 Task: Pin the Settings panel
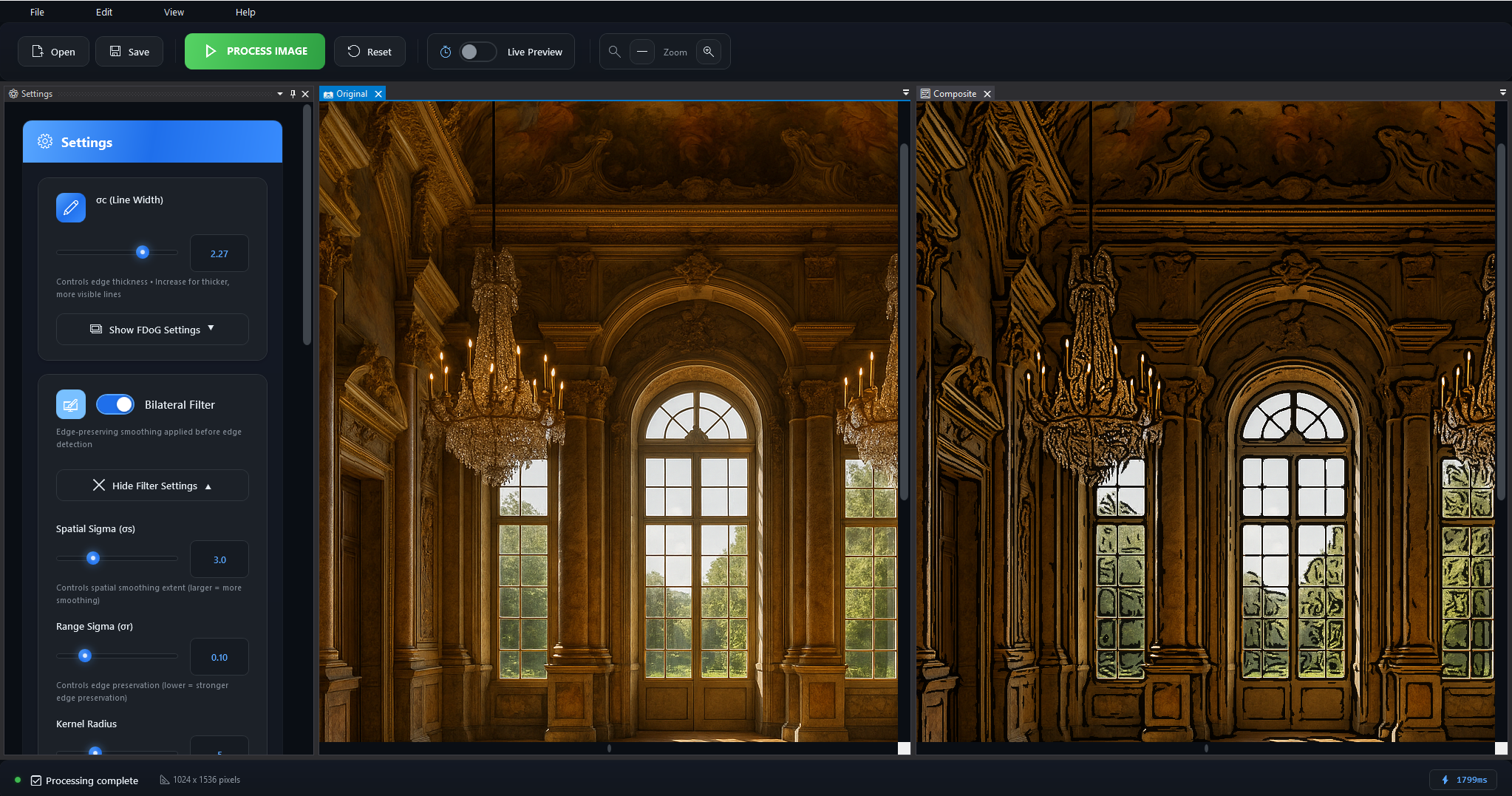click(293, 94)
